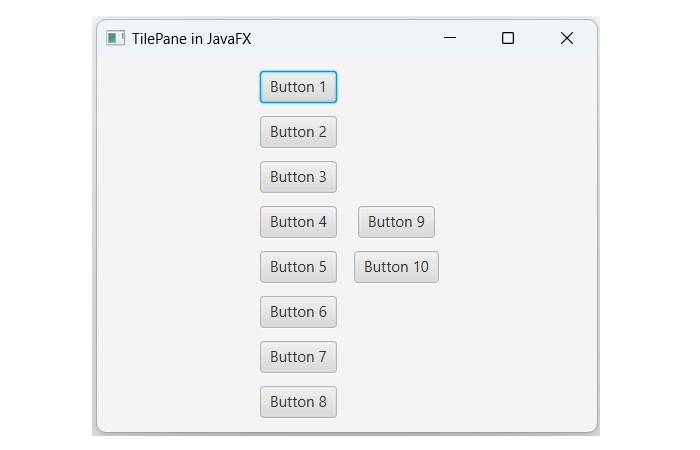Close the TilePane in JavaFX window
Screen dimensions: 700x450
pyautogui.click(x=566, y=38)
